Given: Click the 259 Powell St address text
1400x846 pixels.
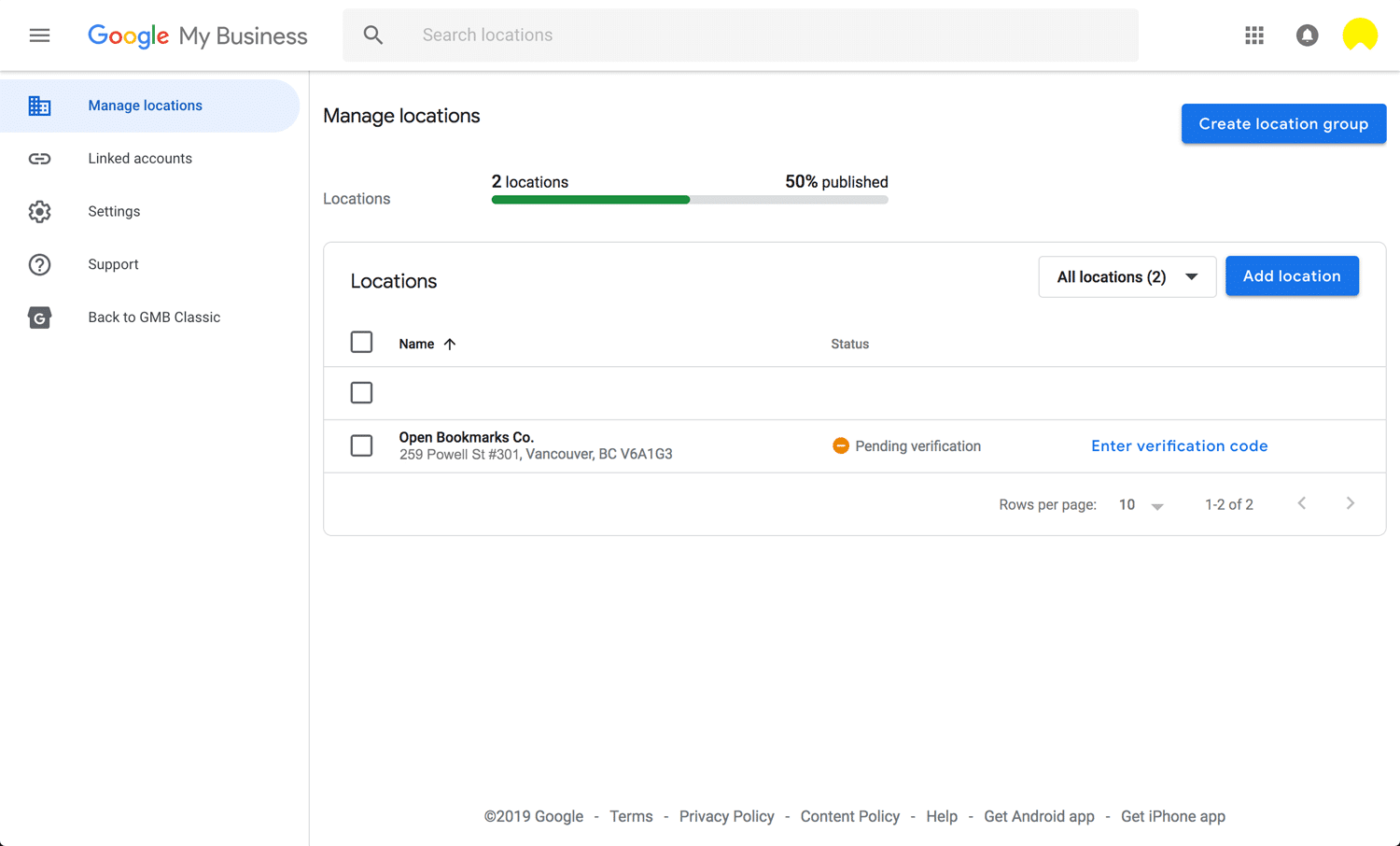Looking at the screenshot, I should [x=536, y=454].
